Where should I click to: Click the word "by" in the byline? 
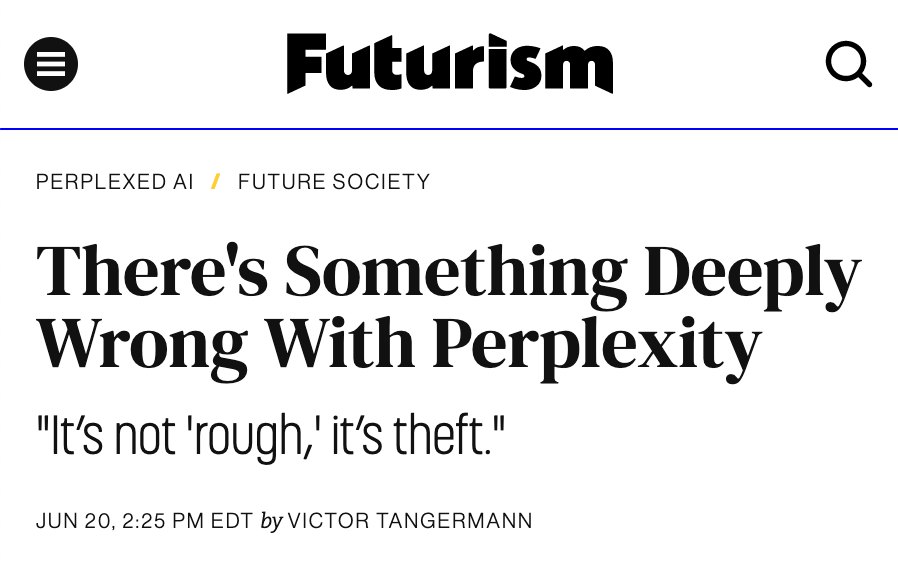coord(271,521)
